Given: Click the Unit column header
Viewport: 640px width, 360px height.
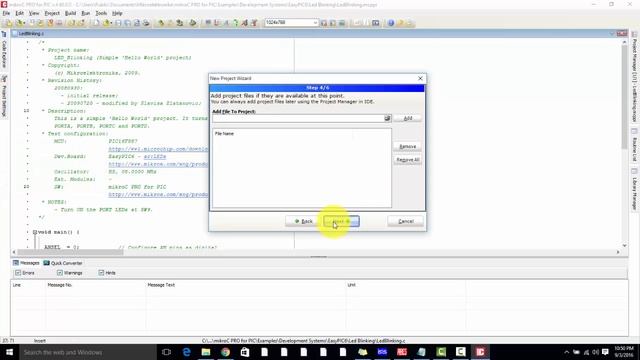Looking at the screenshot, I should 351,285.
